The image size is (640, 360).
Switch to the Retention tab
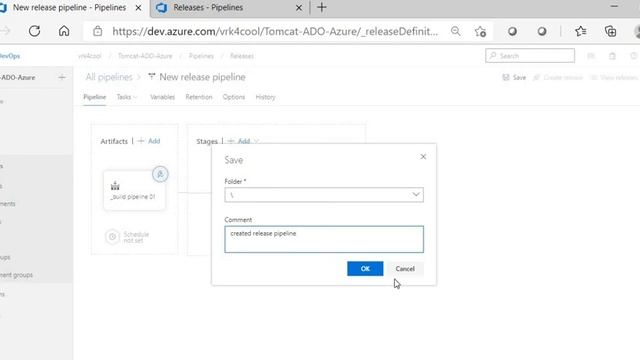(x=199, y=97)
